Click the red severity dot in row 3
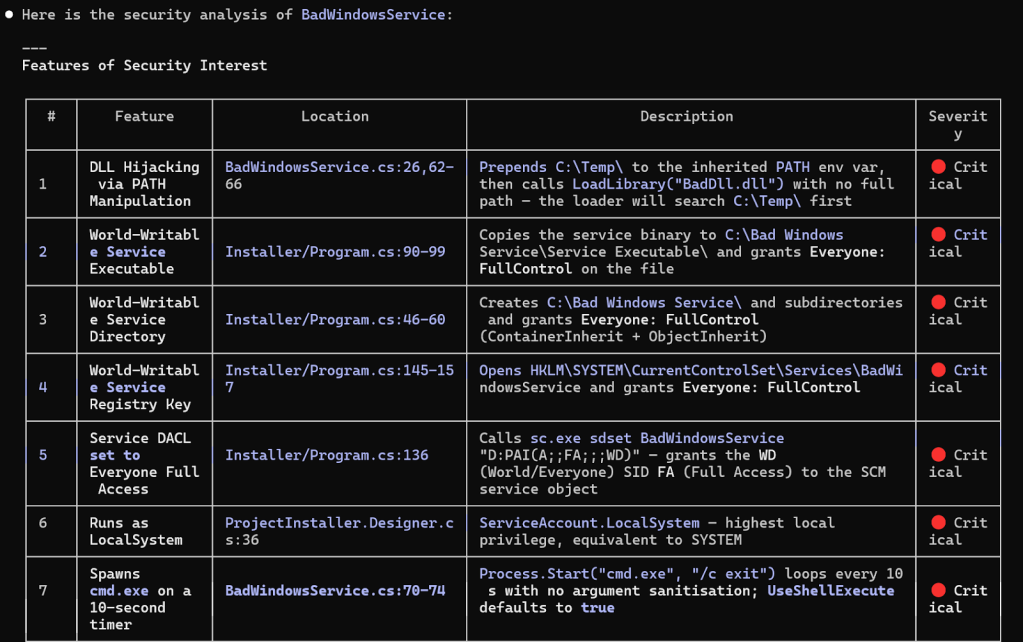Image resolution: width=1023 pixels, height=642 pixels. point(938,302)
